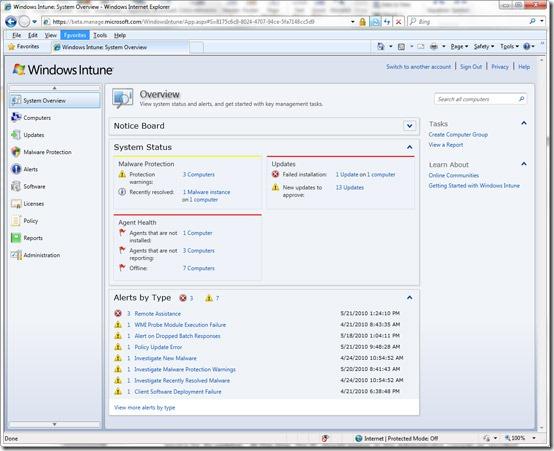Screen dimensions: 554x451
Task: Click the Refresh page icon
Action: pyautogui.click(x=387, y=22)
